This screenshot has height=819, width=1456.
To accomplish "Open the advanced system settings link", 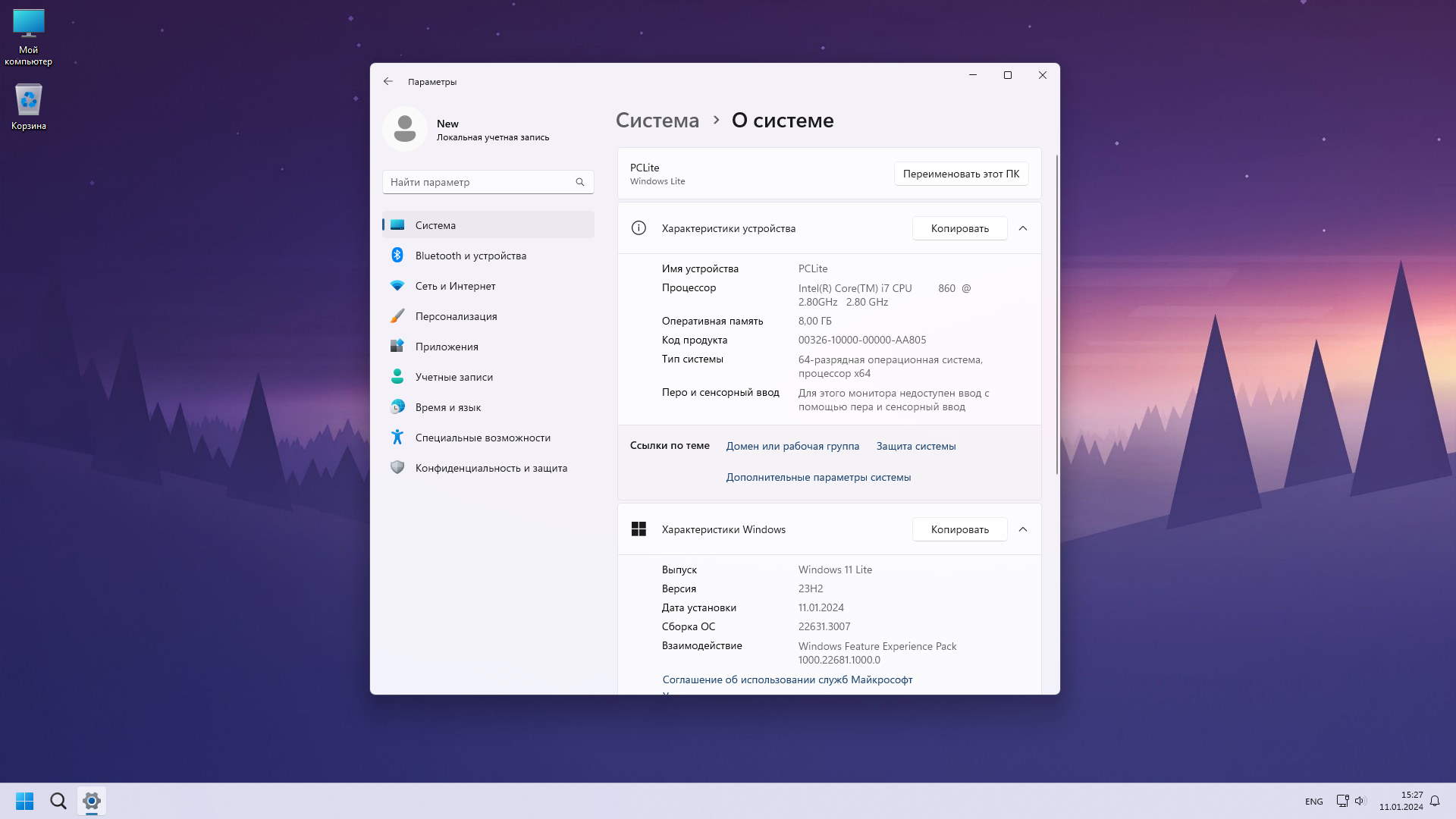I will tap(818, 477).
